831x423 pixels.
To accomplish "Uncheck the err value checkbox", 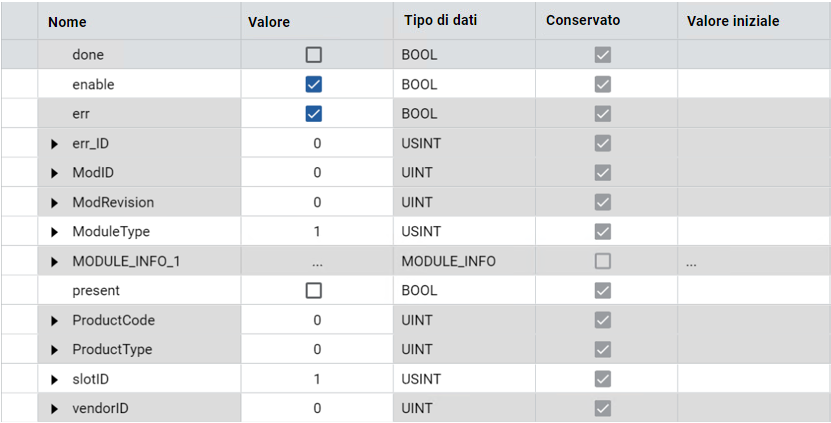I will point(314,114).
